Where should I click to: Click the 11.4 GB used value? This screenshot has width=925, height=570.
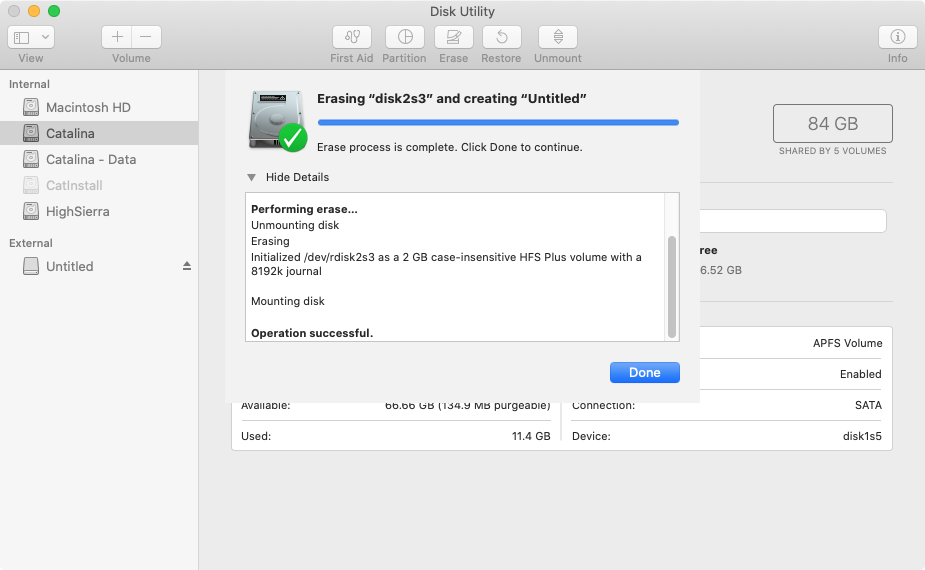(531, 436)
